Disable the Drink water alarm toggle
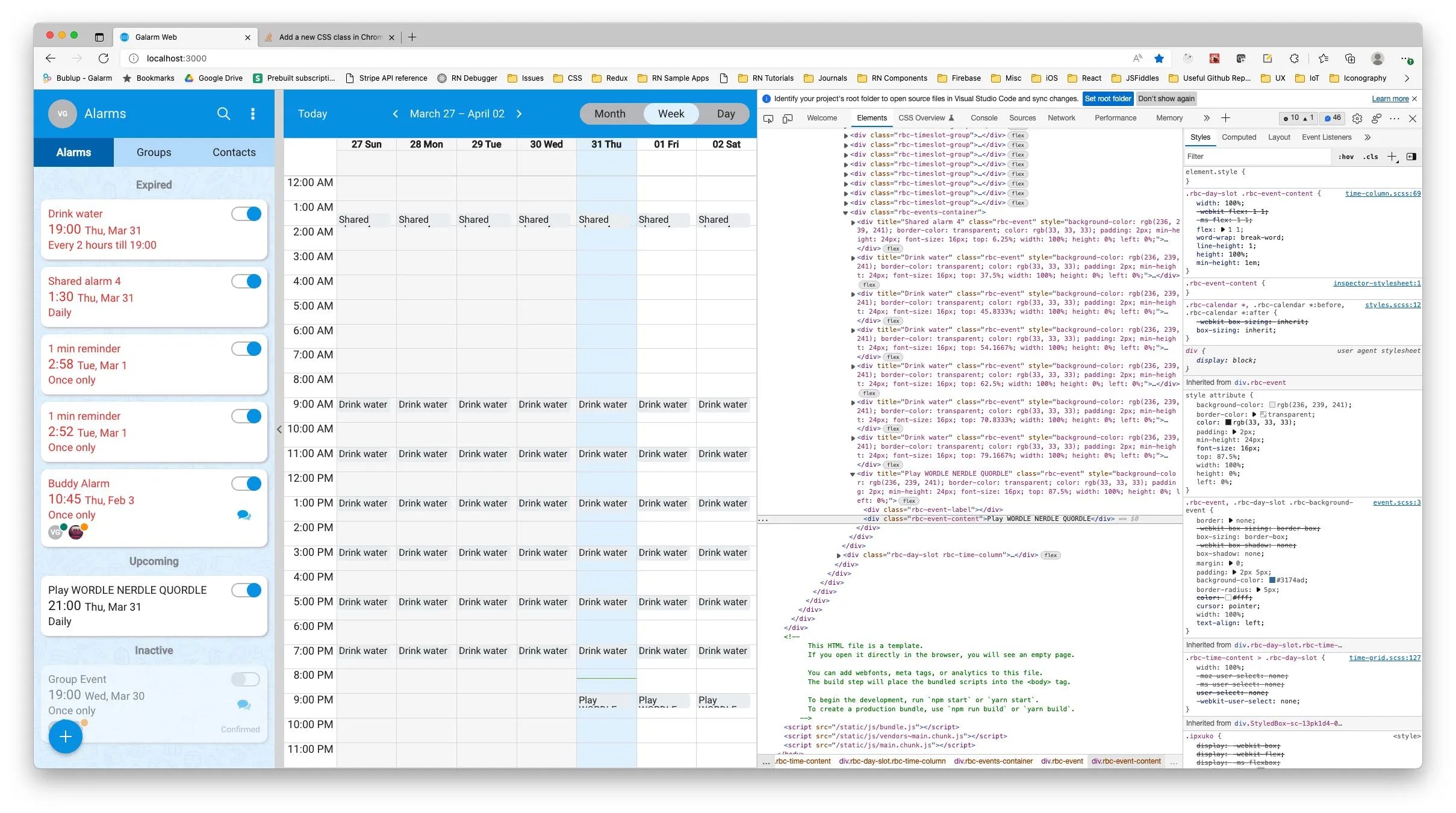 click(x=246, y=214)
